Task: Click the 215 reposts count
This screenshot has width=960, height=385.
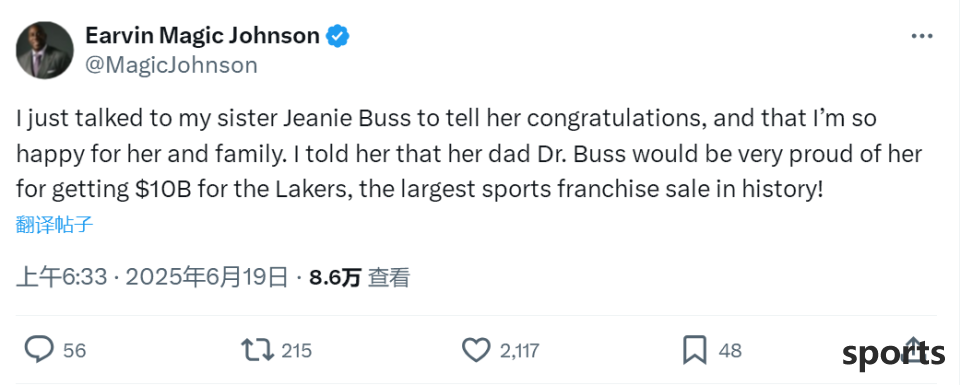Action: point(297,351)
